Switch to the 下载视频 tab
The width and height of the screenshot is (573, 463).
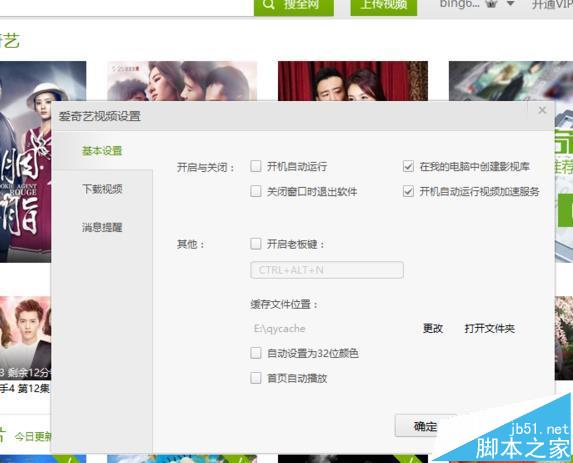[x=102, y=189]
